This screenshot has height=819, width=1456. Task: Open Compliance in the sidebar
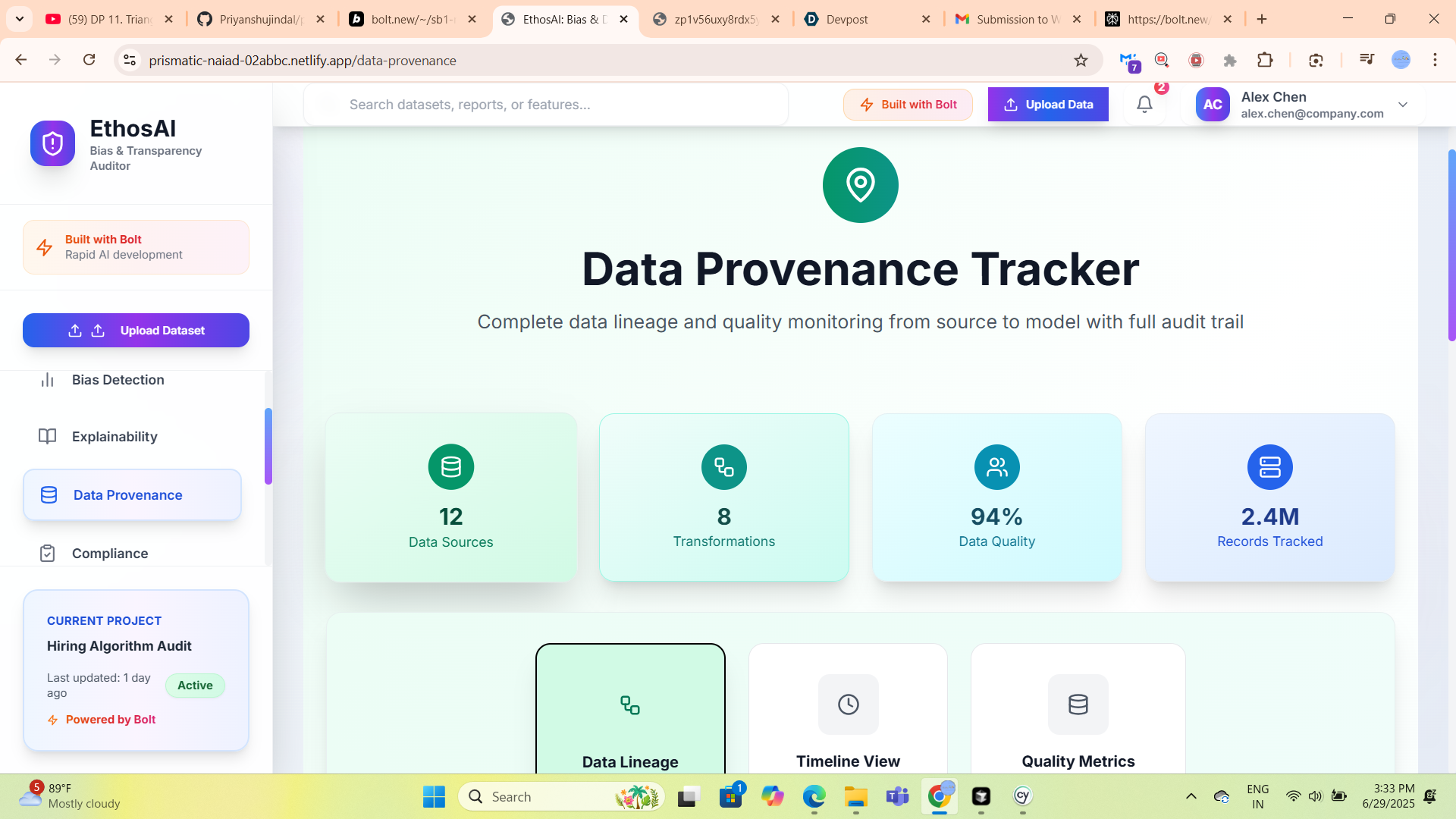click(110, 554)
